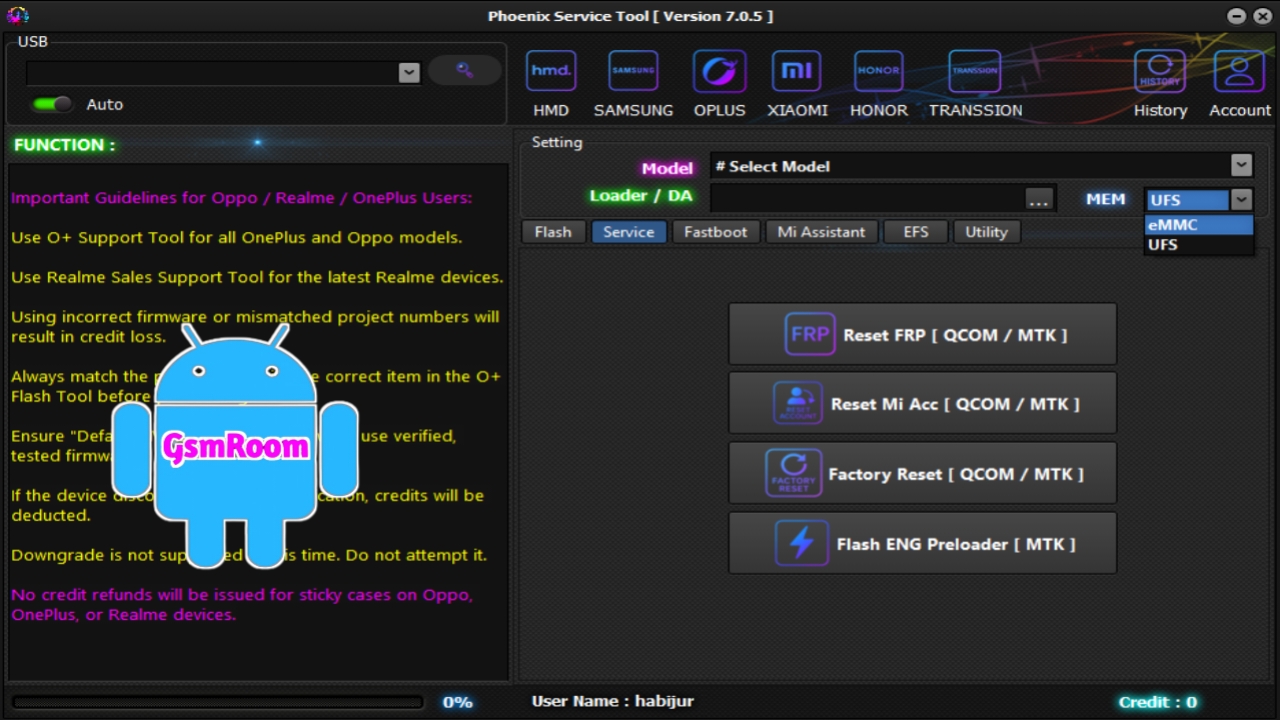Open the Account icon
The image size is (1280, 720).
[x=1239, y=72]
